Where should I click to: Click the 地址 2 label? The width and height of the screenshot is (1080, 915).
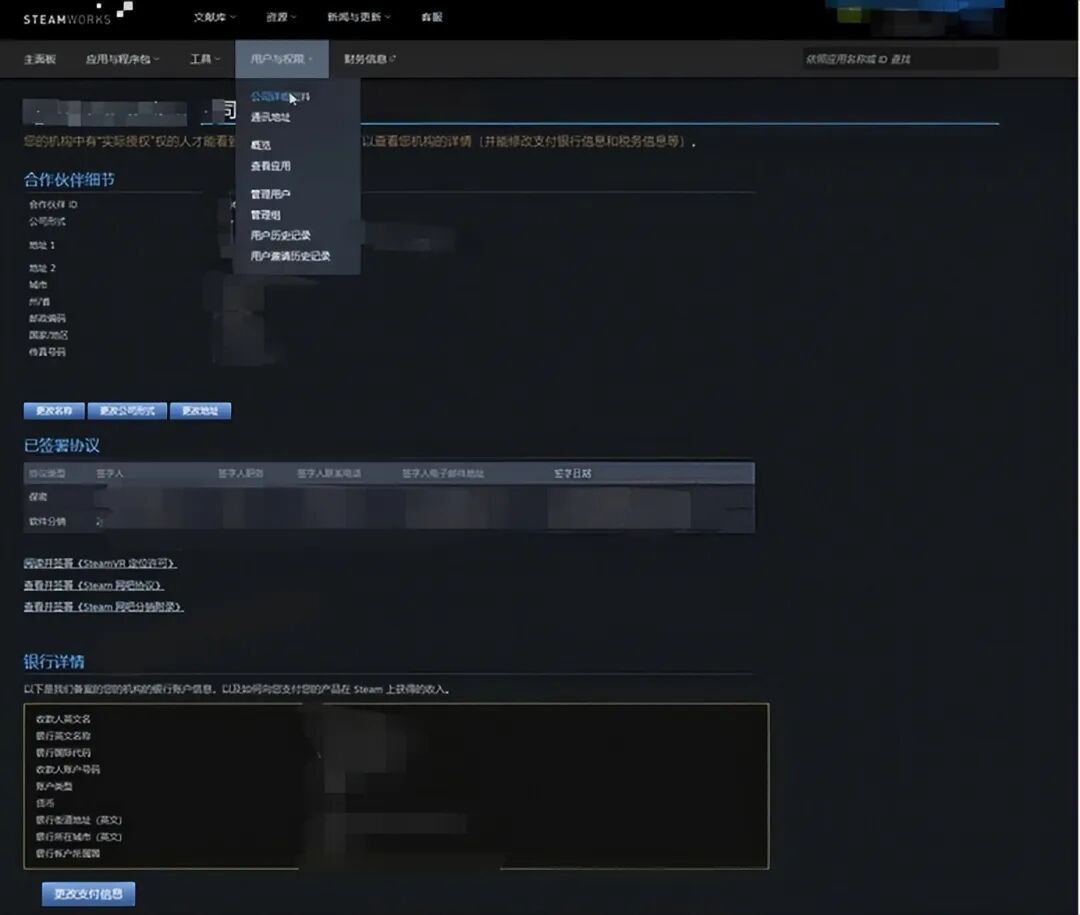click(x=42, y=268)
